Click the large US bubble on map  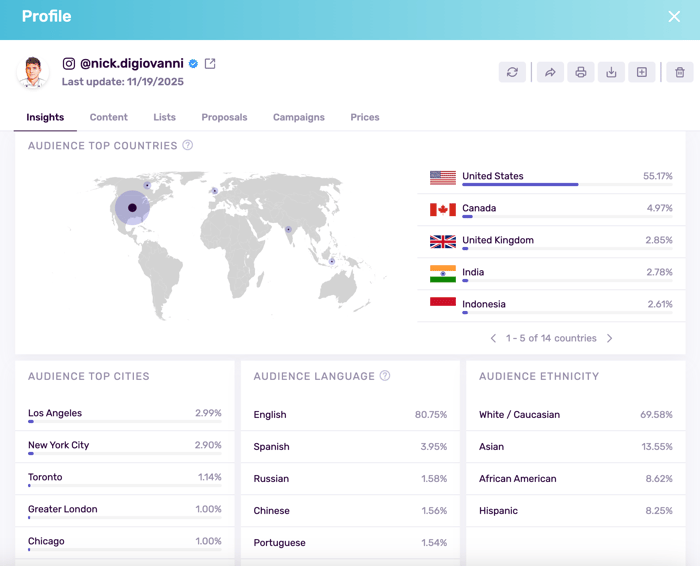[x=132, y=208]
